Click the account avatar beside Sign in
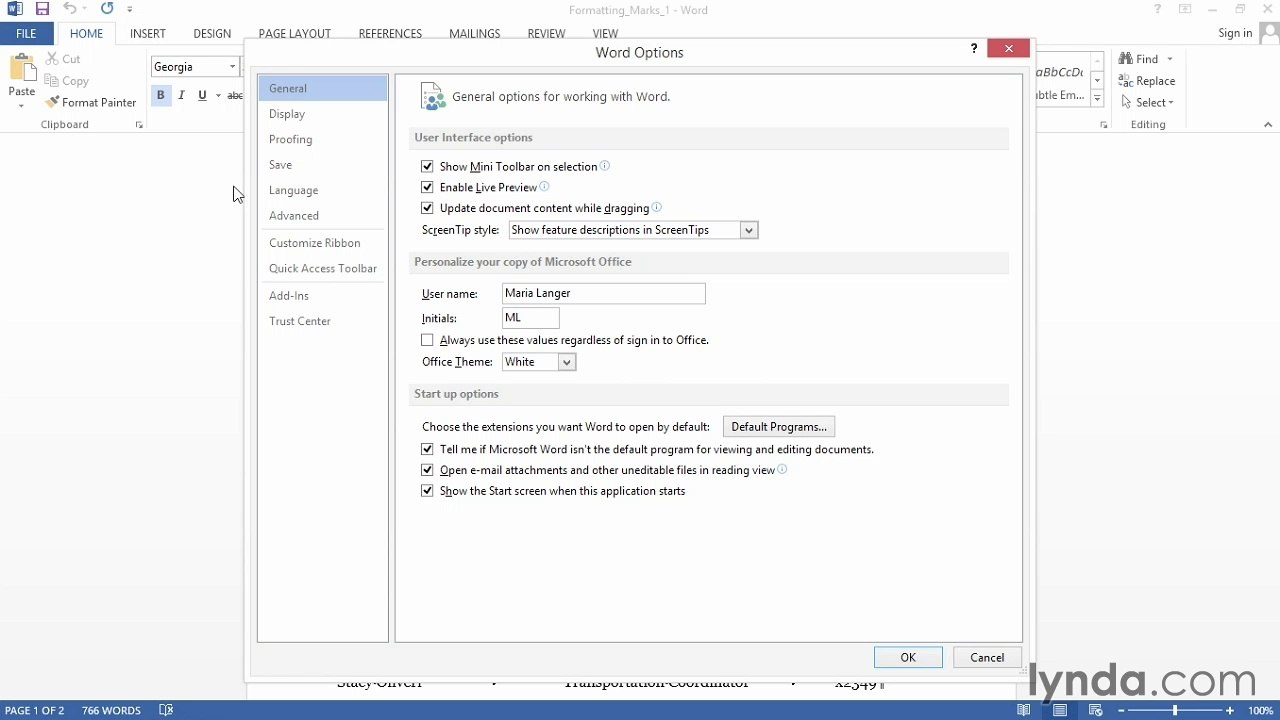Image resolution: width=1280 pixels, height=720 pixels. click(1268, 33)
